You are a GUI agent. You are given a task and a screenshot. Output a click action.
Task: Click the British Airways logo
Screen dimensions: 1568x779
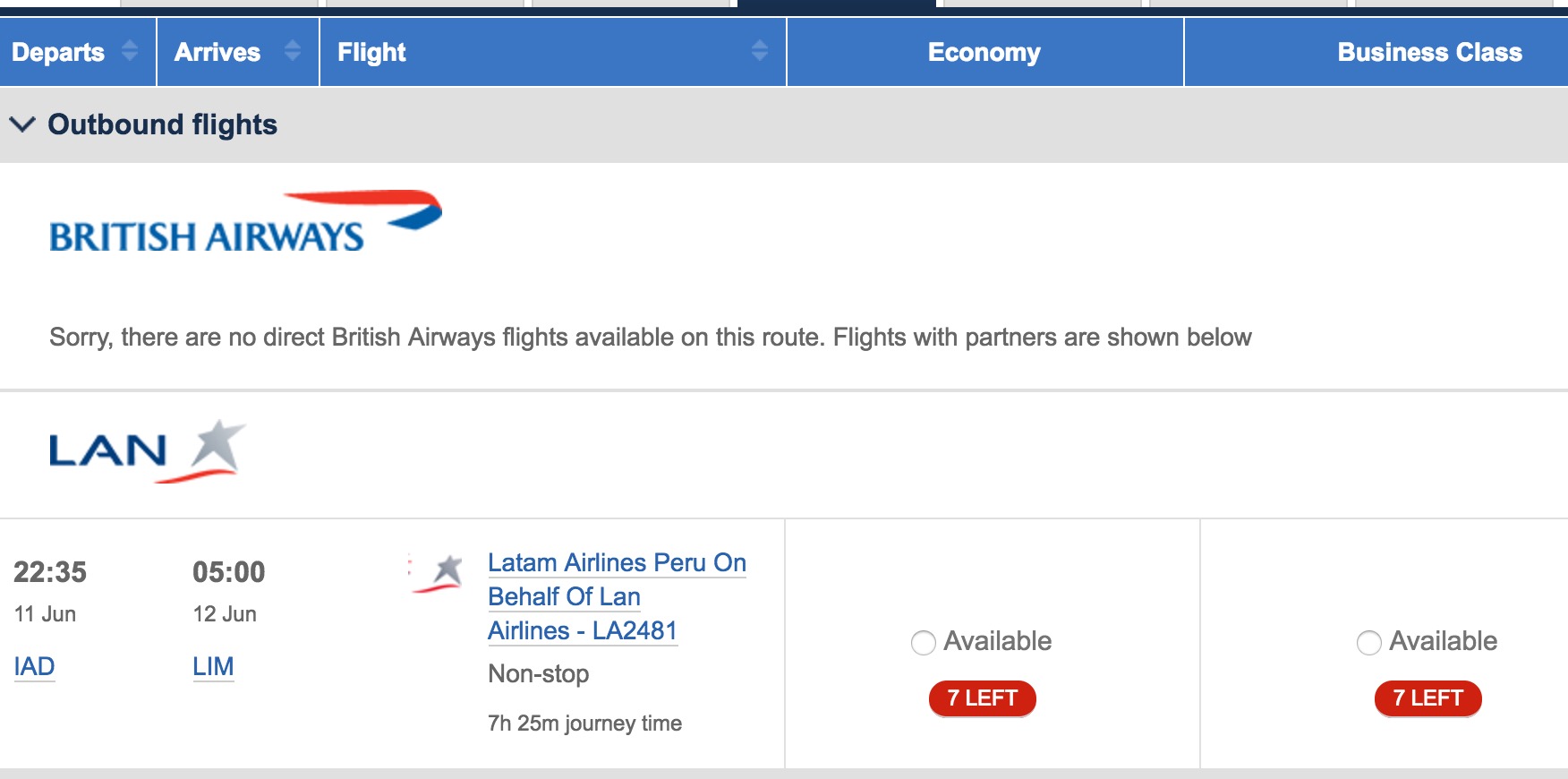tap(245, 222)
